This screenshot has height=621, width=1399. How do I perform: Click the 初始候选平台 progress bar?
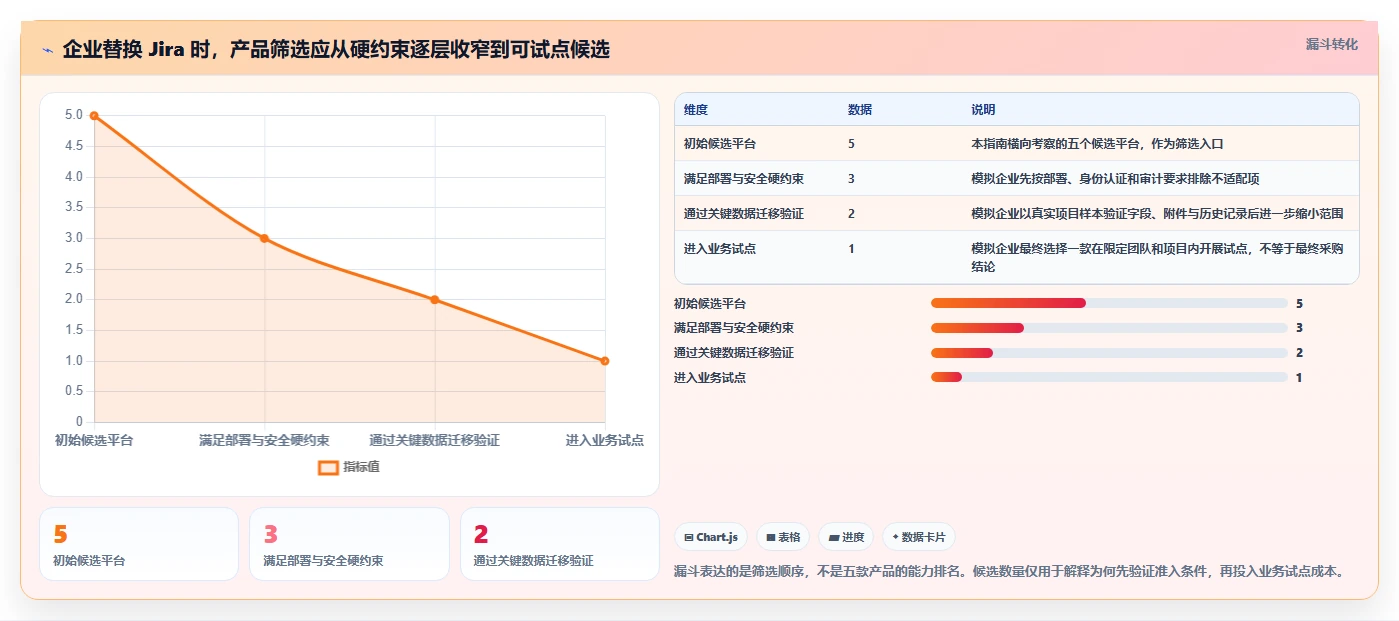click(1109, 303)
